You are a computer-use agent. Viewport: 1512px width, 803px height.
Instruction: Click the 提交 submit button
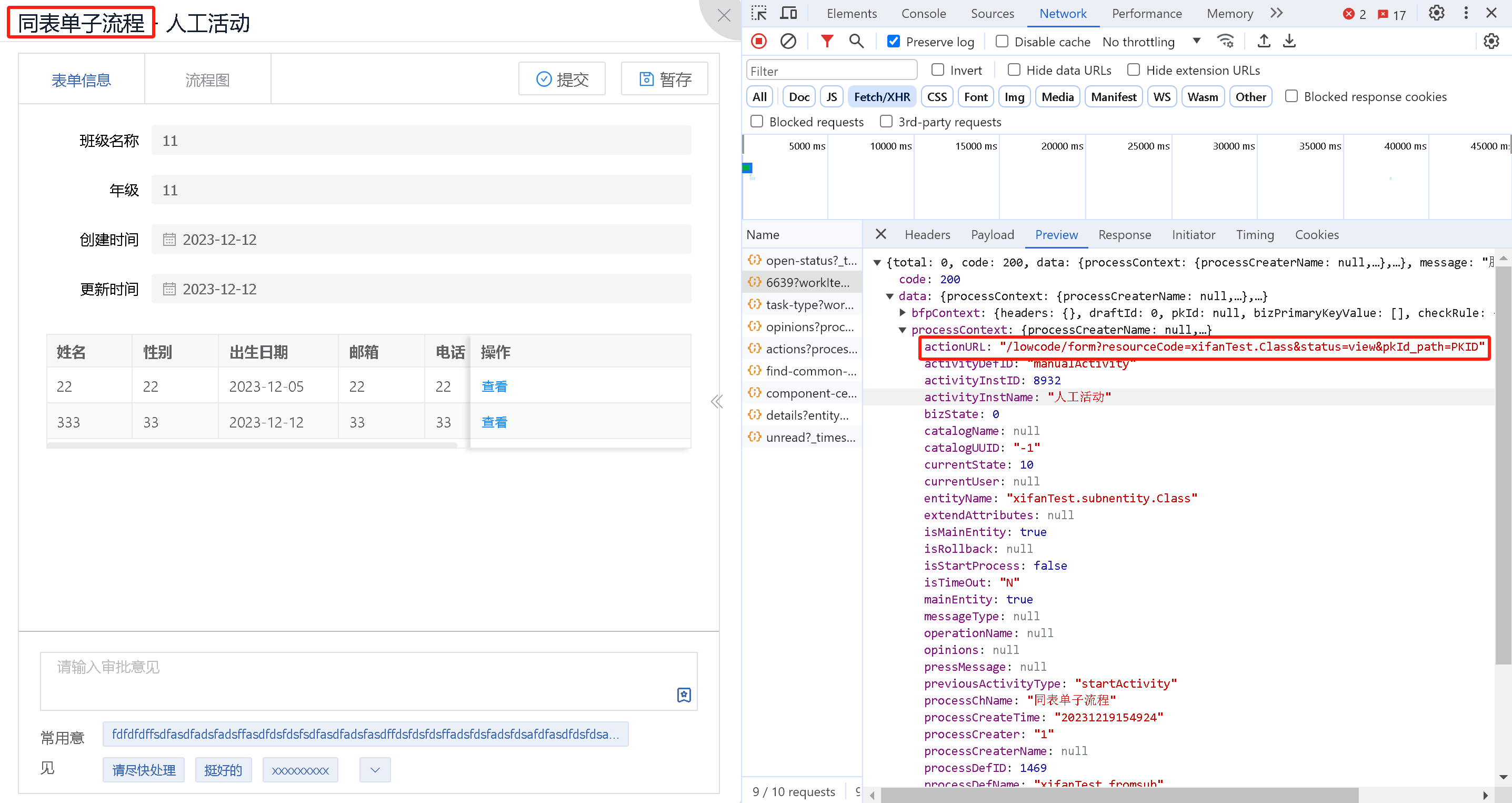pos(562,78)
